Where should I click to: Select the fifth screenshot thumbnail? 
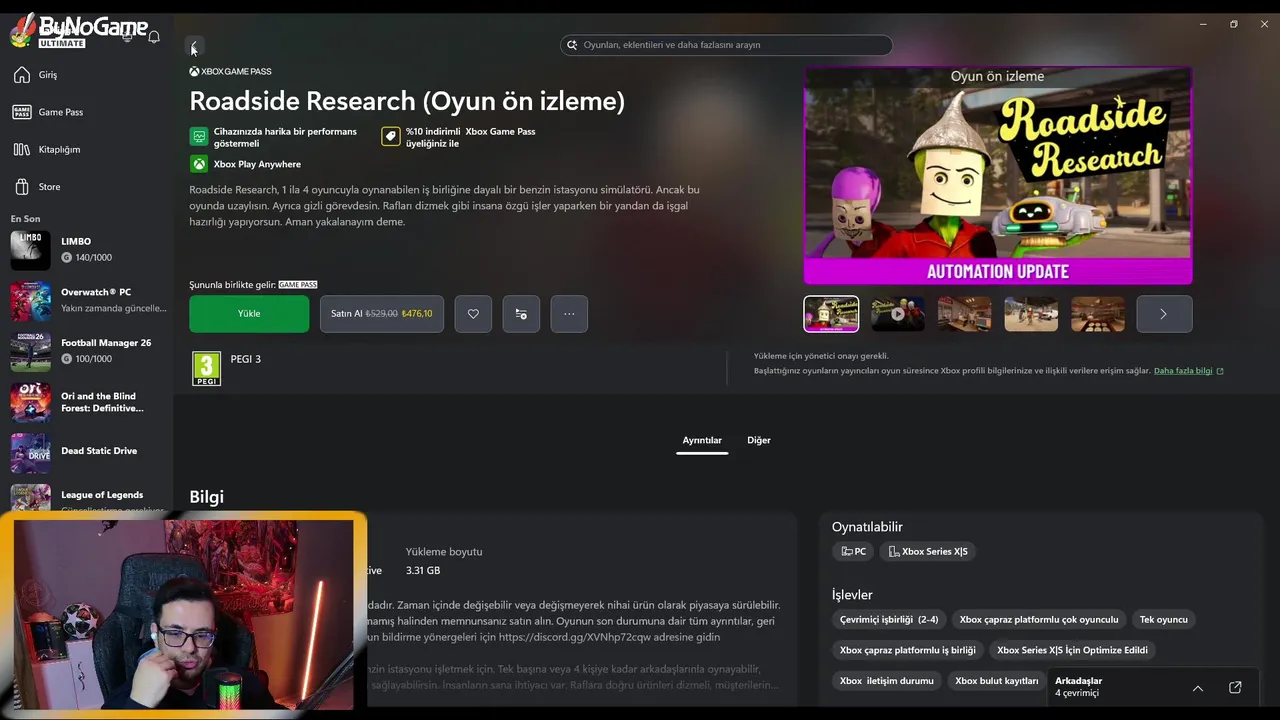1098,314
